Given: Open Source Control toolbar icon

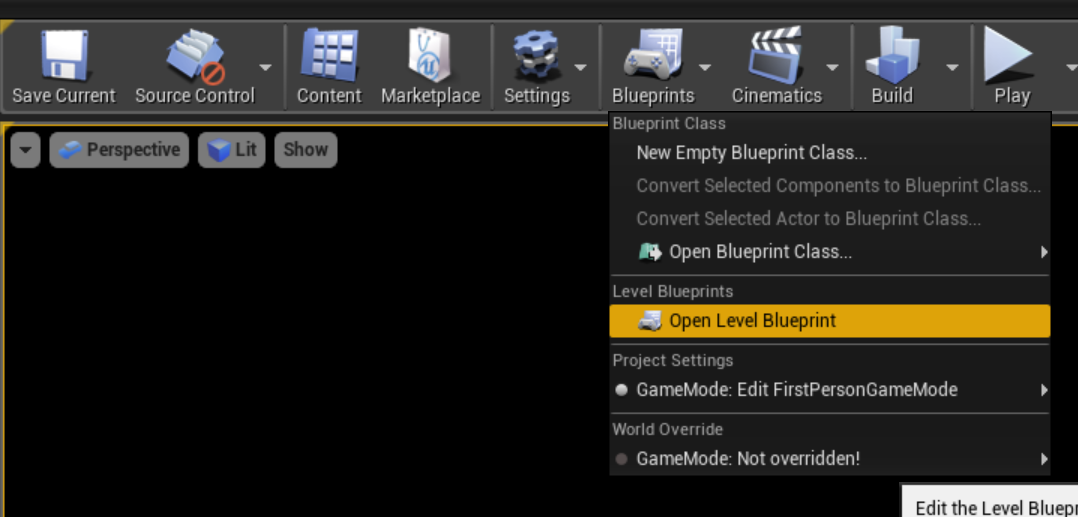Looking at the screenshot, I should click(x=194, y=56).
